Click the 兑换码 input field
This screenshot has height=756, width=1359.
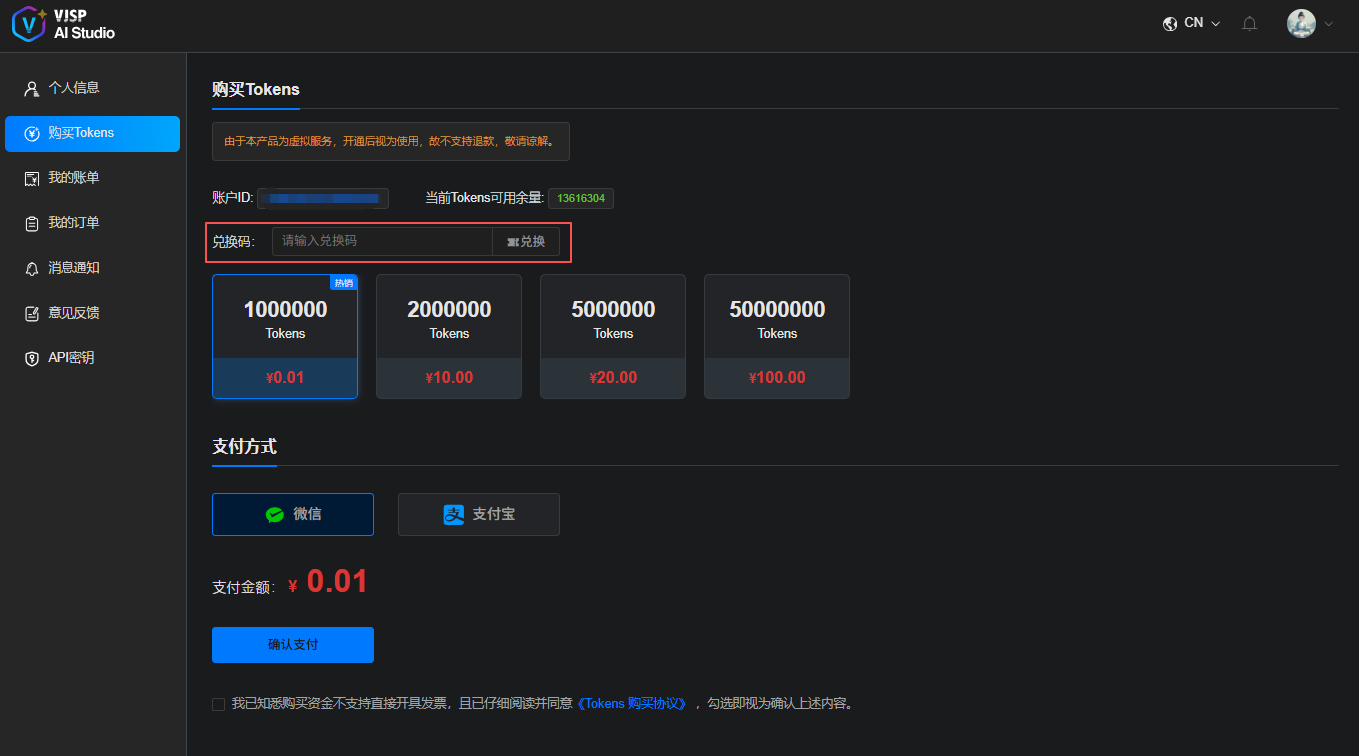click(x=382, y=241)
